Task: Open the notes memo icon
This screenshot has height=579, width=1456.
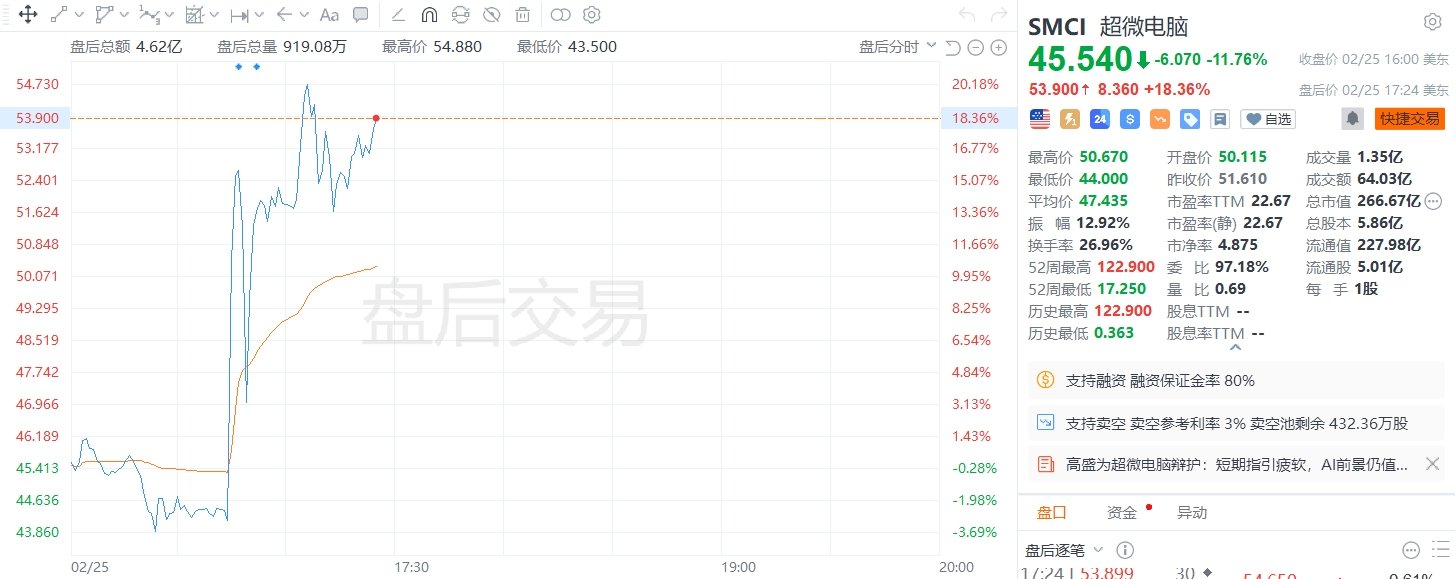Action: [x=1220, y=119]
